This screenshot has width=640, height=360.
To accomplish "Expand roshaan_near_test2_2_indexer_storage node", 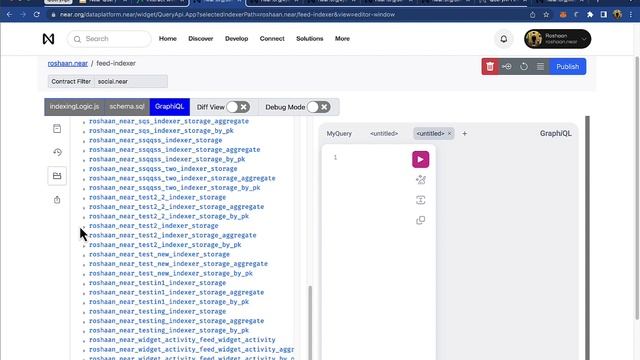I will [84, 198].
